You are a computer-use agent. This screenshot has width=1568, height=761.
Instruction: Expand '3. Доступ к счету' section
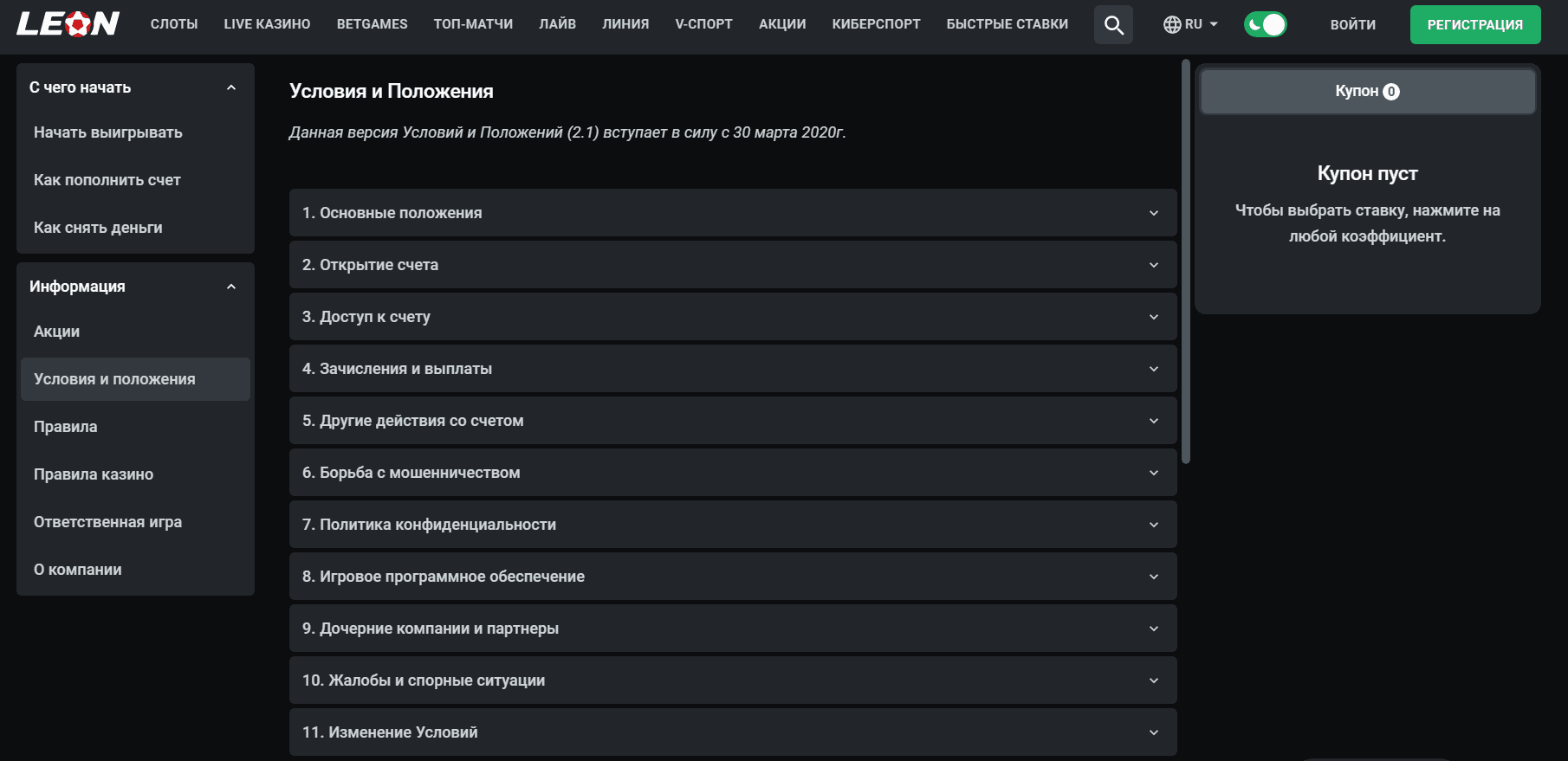pyautogui.click(x=733, y=317)
